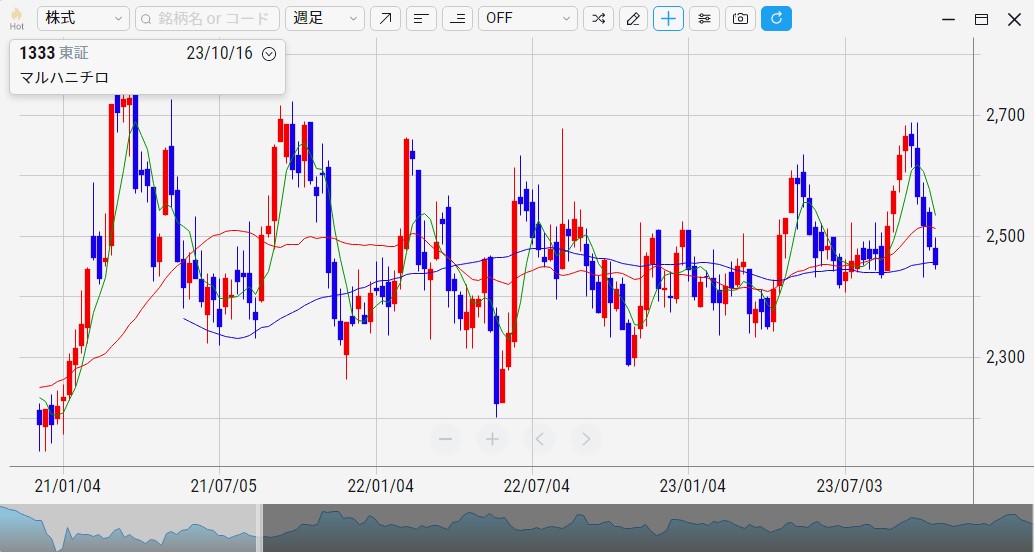Open the OFF setting dropdown
Screen dimensions: 1034x552
click(527, 19)
